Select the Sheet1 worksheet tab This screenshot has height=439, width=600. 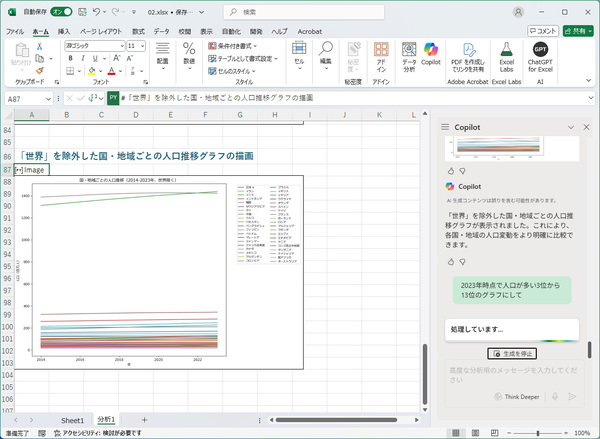(x=72, y=420)
